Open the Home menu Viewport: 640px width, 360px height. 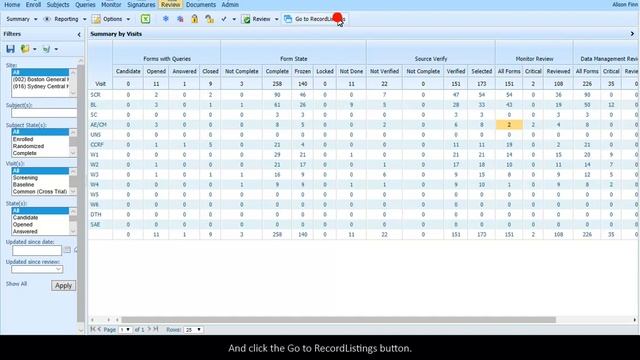(x=12, y=4)
